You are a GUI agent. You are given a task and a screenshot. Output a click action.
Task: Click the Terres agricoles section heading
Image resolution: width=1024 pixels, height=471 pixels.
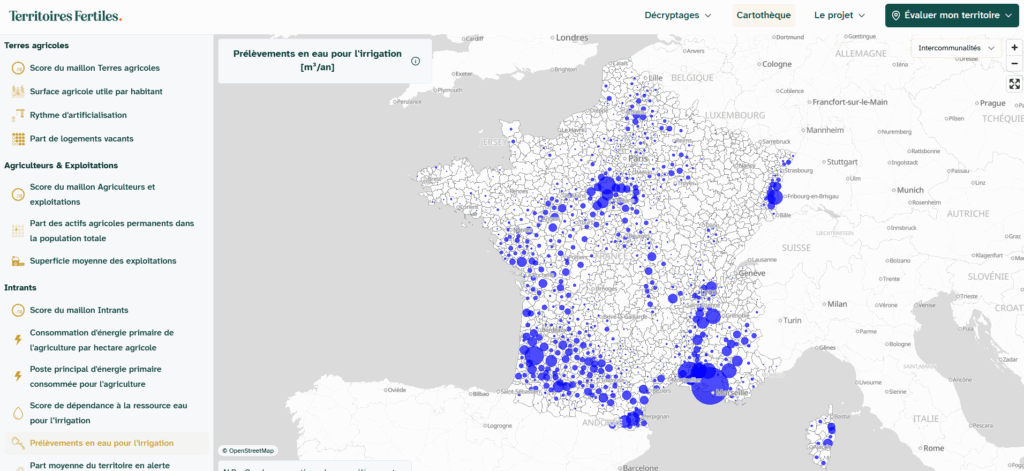[37, 45]
